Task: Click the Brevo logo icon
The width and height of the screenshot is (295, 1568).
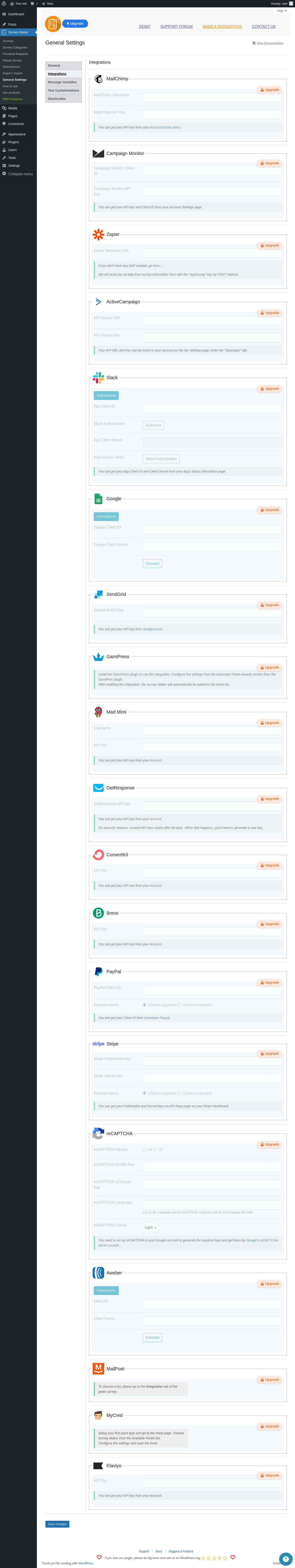Action: 98,913
